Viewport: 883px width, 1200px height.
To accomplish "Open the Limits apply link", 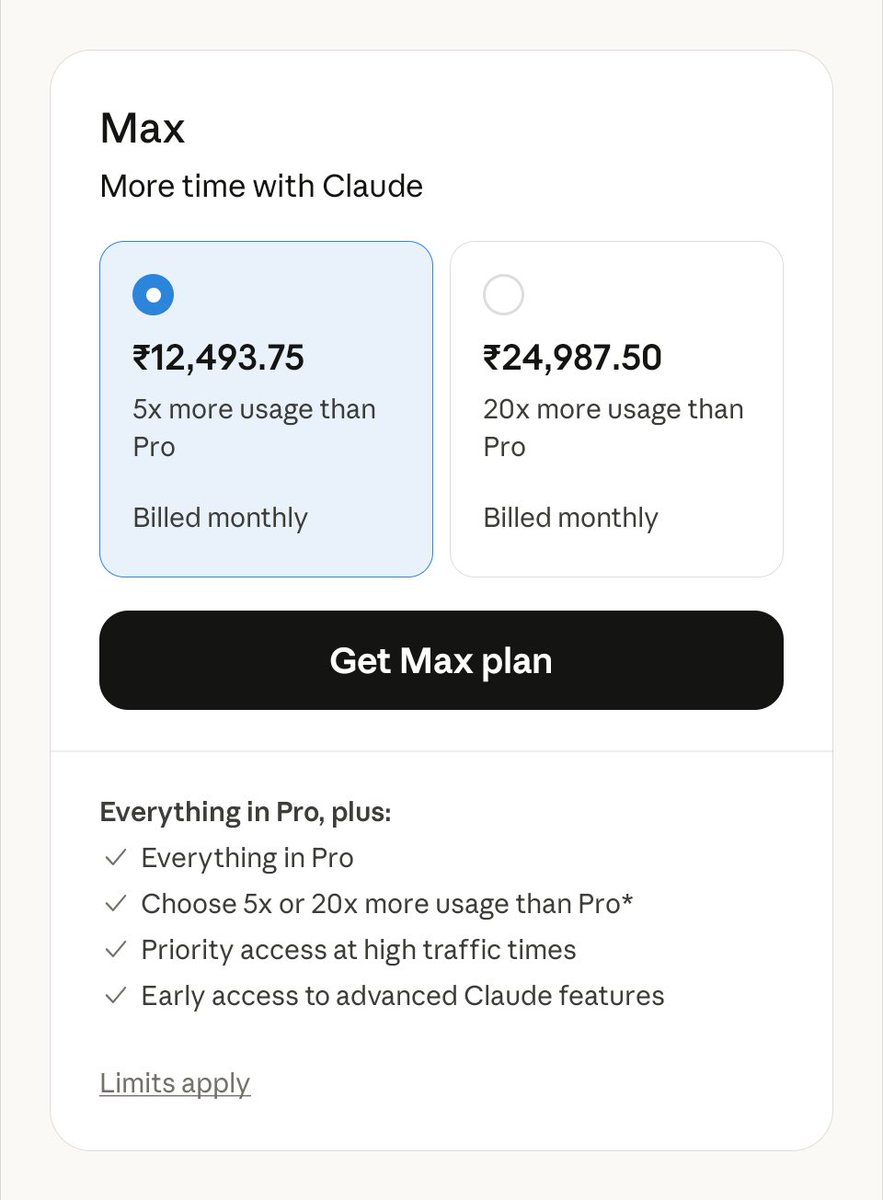I will pyautogui.click(x=175, y=1083).
